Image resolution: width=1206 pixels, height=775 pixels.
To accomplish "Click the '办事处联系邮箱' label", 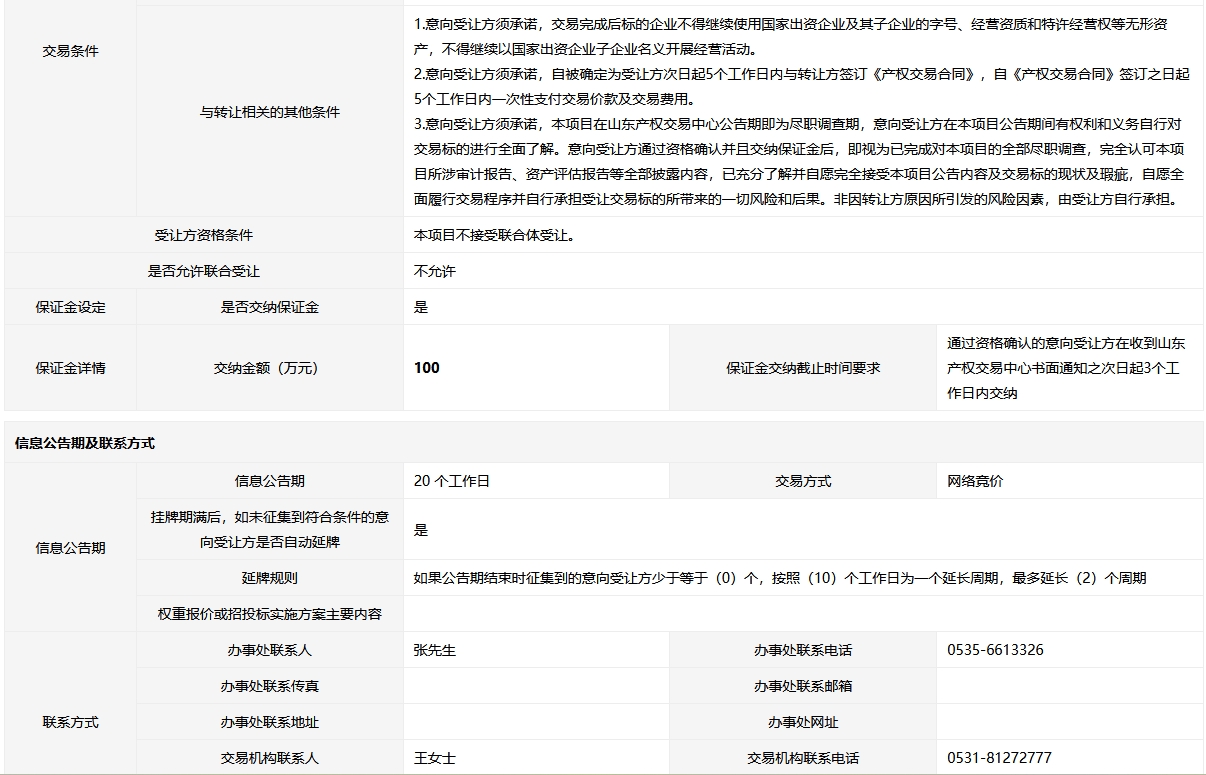I will click(803, 686).
